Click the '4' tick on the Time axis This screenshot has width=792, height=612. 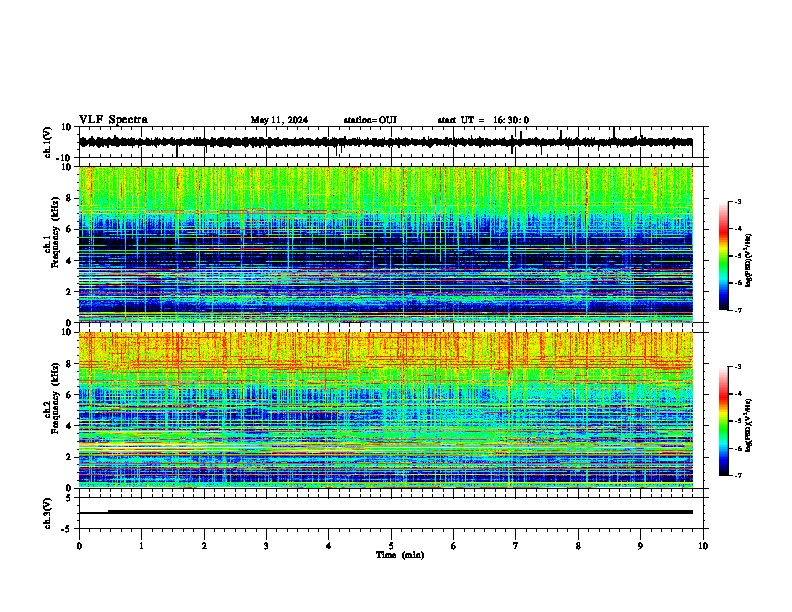329,546
